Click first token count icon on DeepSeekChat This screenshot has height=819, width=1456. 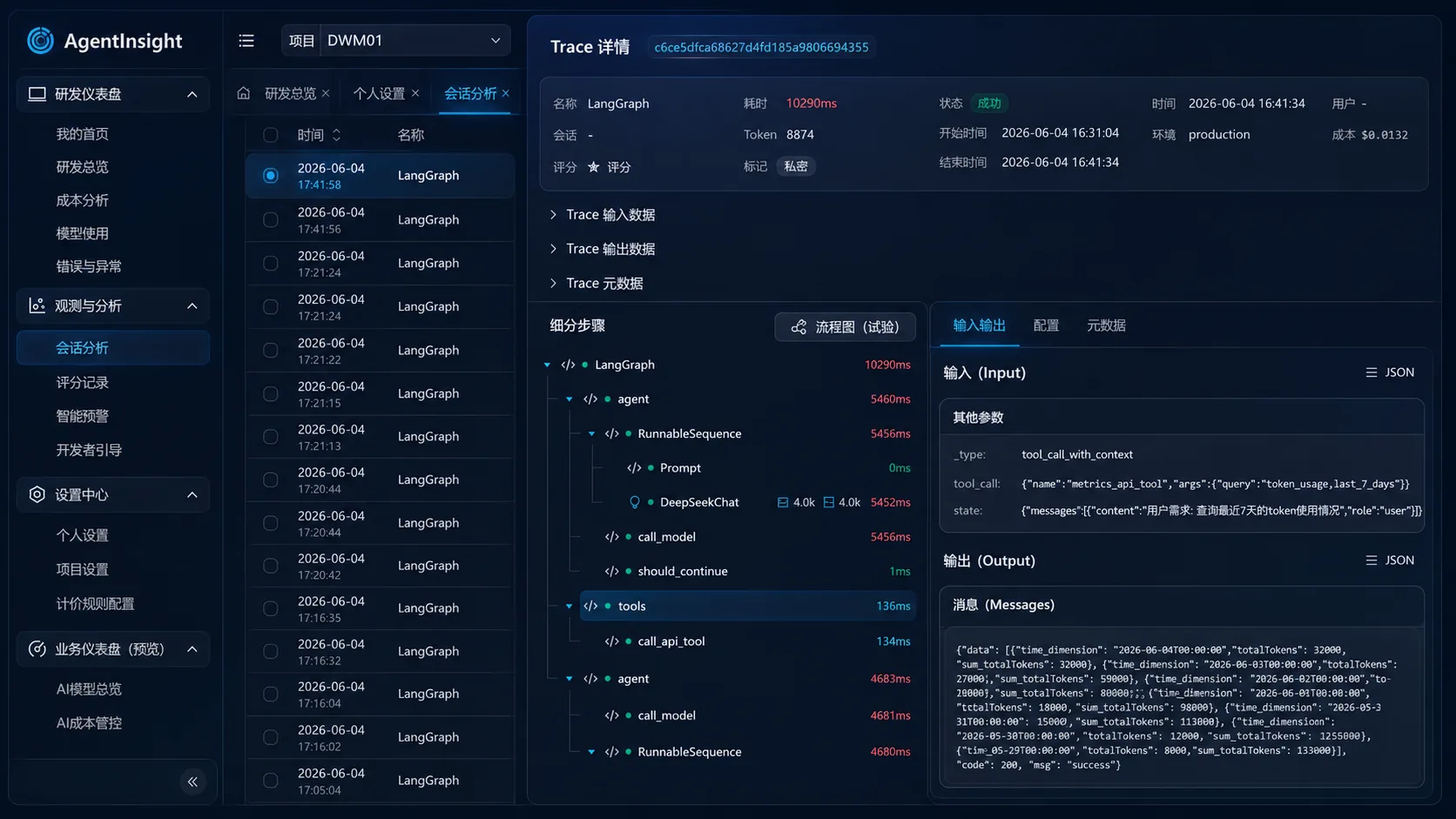[x=783, y=502]
